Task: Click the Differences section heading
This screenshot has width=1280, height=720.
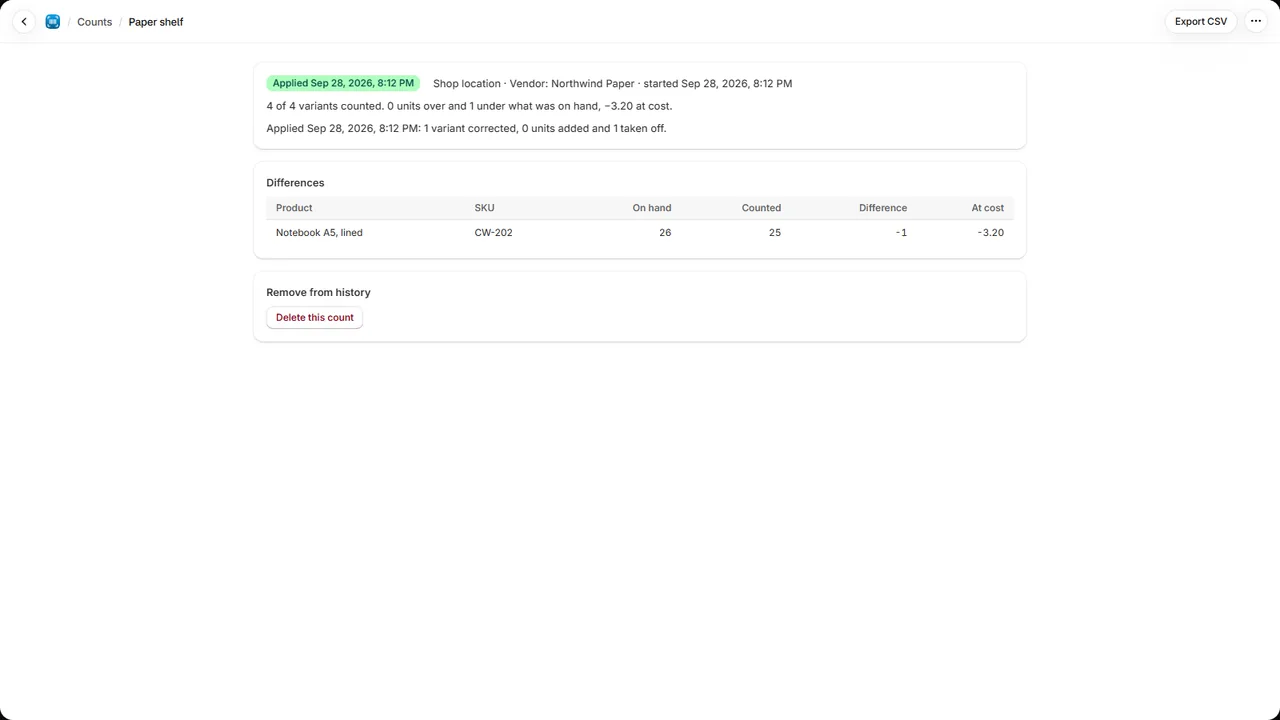Action: tap(295, 183)
